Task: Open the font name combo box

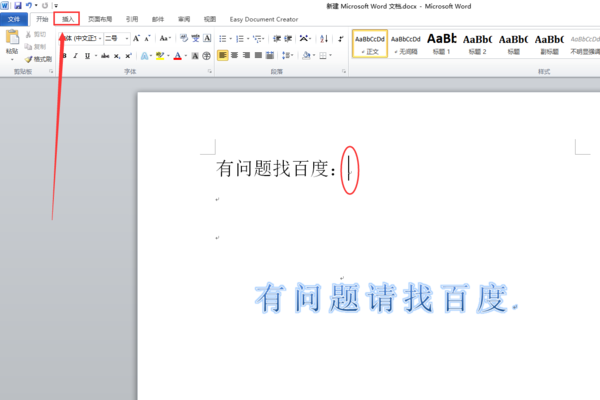Action: click(x=82, y=38)
